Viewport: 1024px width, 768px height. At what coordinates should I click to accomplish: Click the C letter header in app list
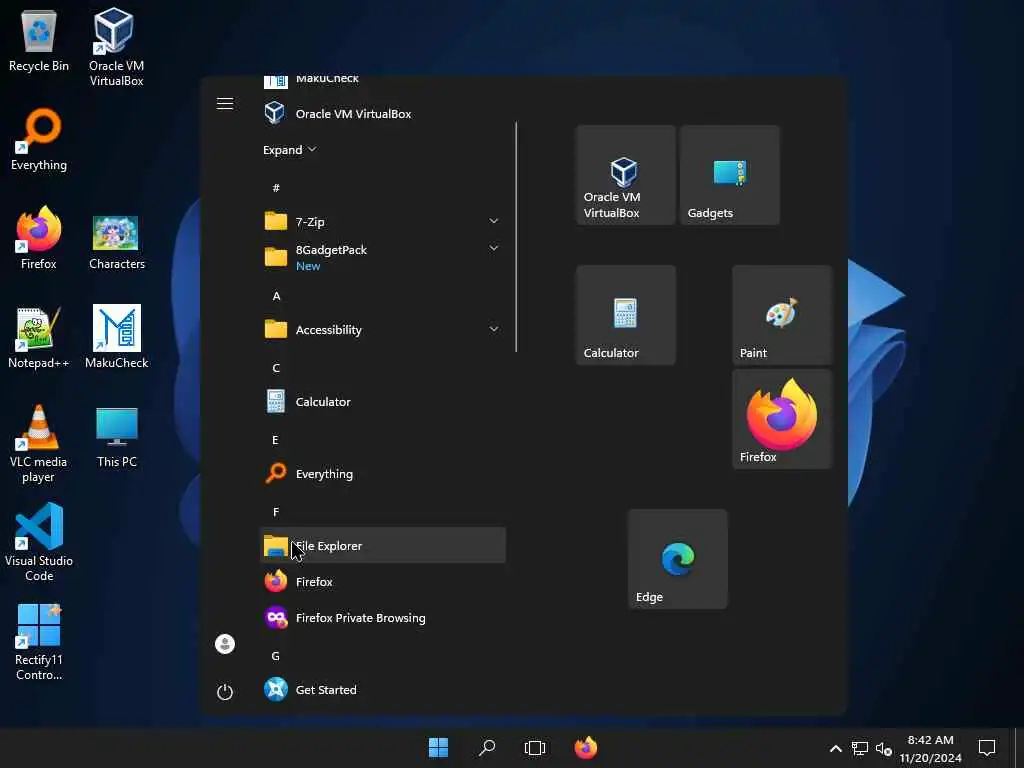[x=276, y=368]
